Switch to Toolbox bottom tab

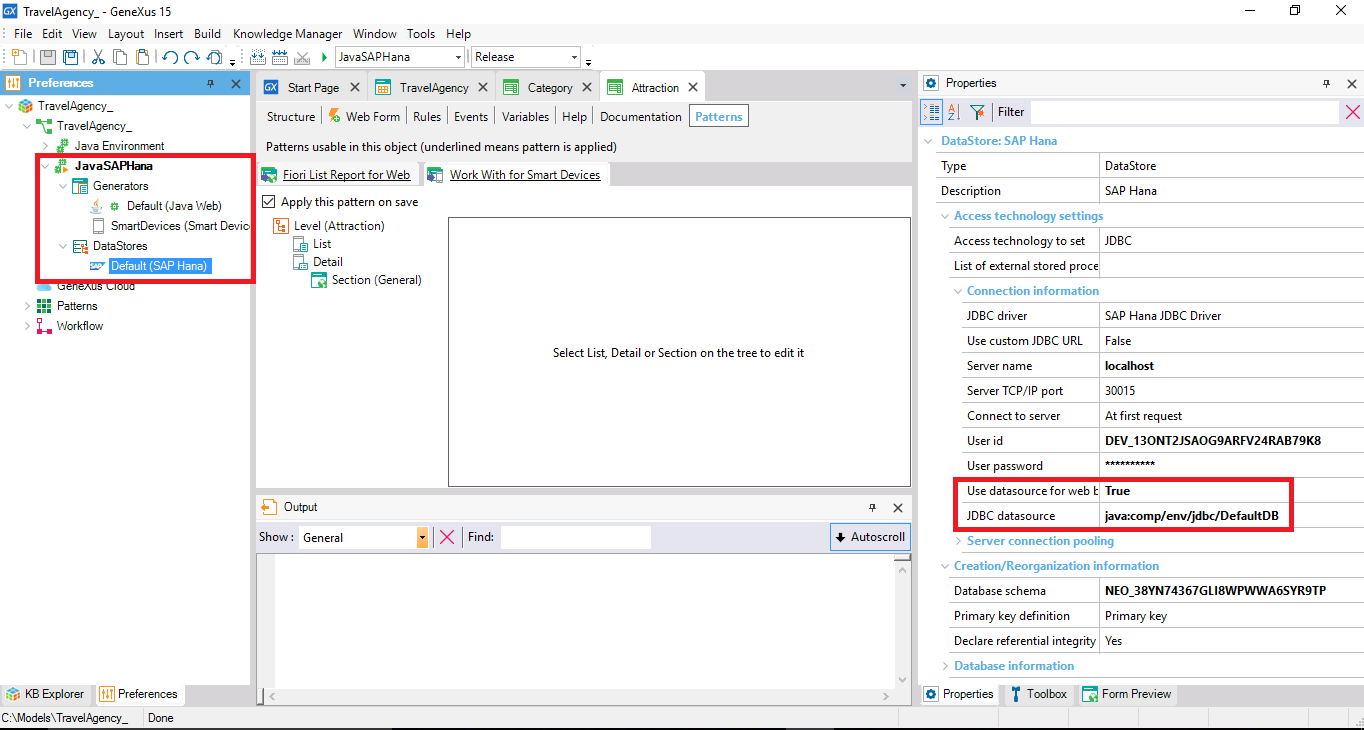1037,694
